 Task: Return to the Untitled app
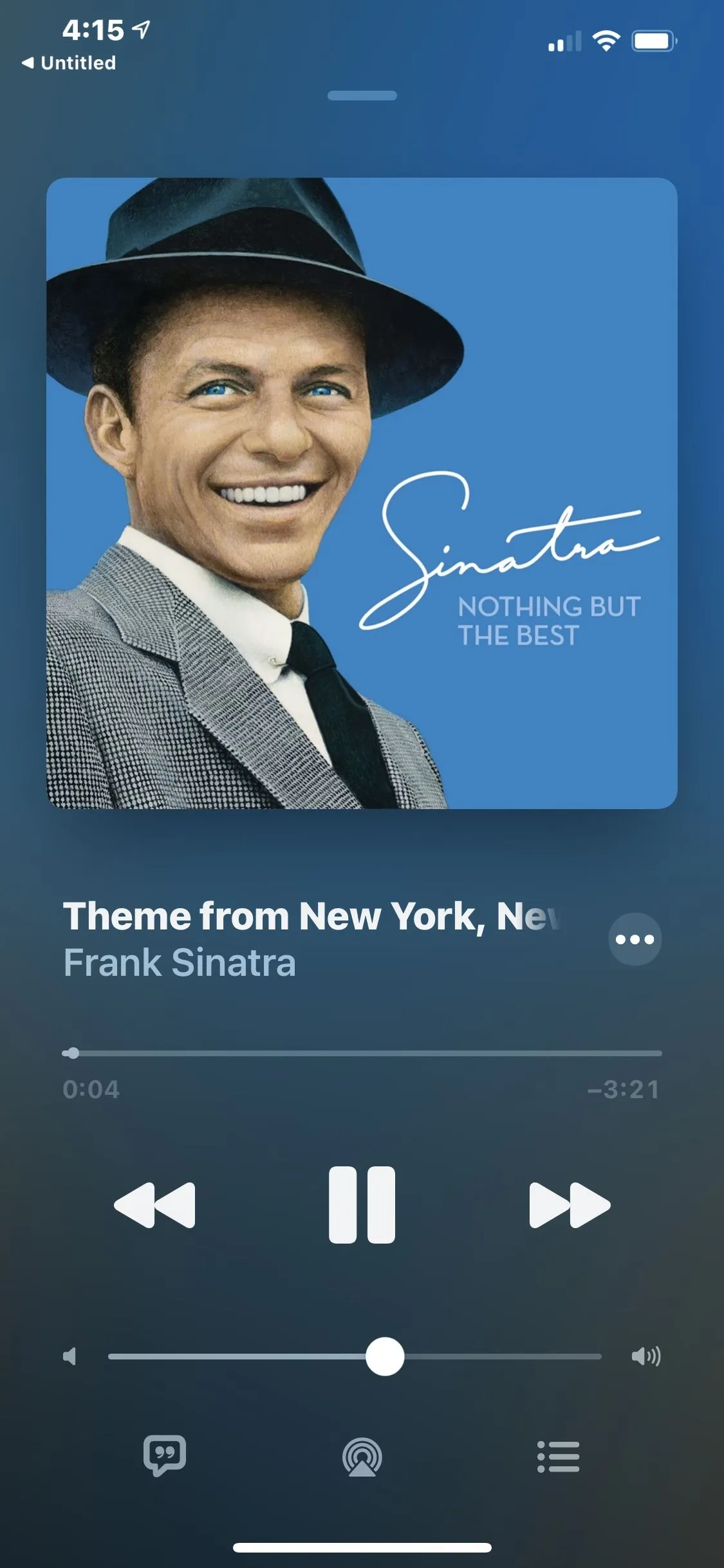tap(69, 62)
